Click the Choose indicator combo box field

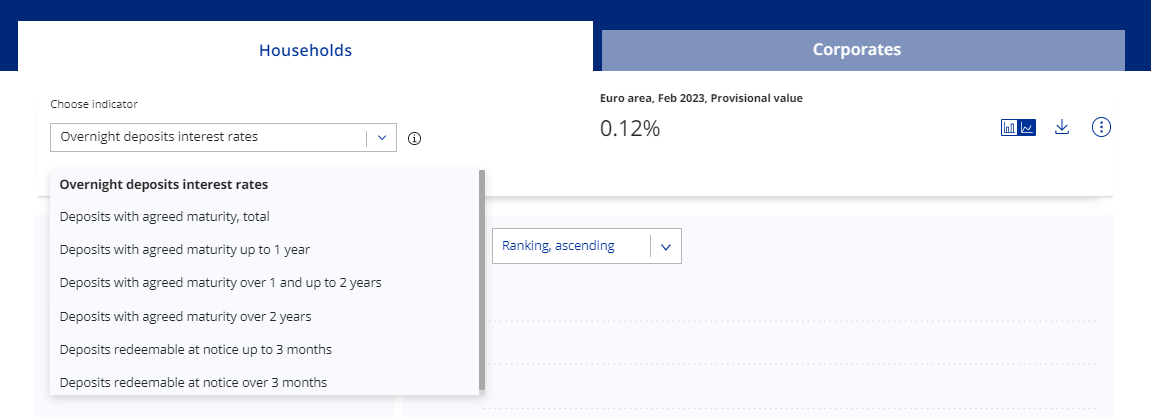[x=210, y=138]
